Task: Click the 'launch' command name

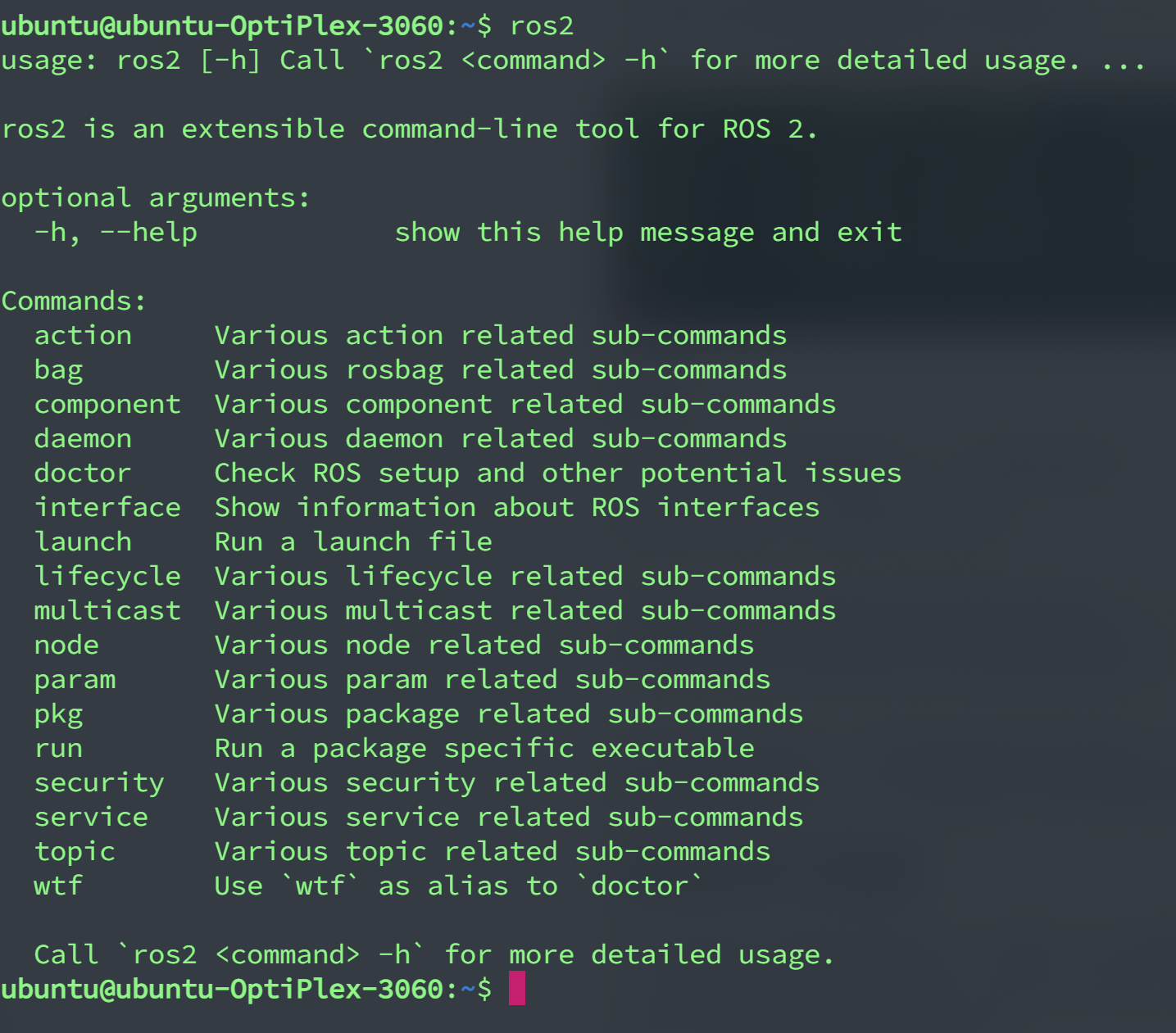Action: point(83,541)
